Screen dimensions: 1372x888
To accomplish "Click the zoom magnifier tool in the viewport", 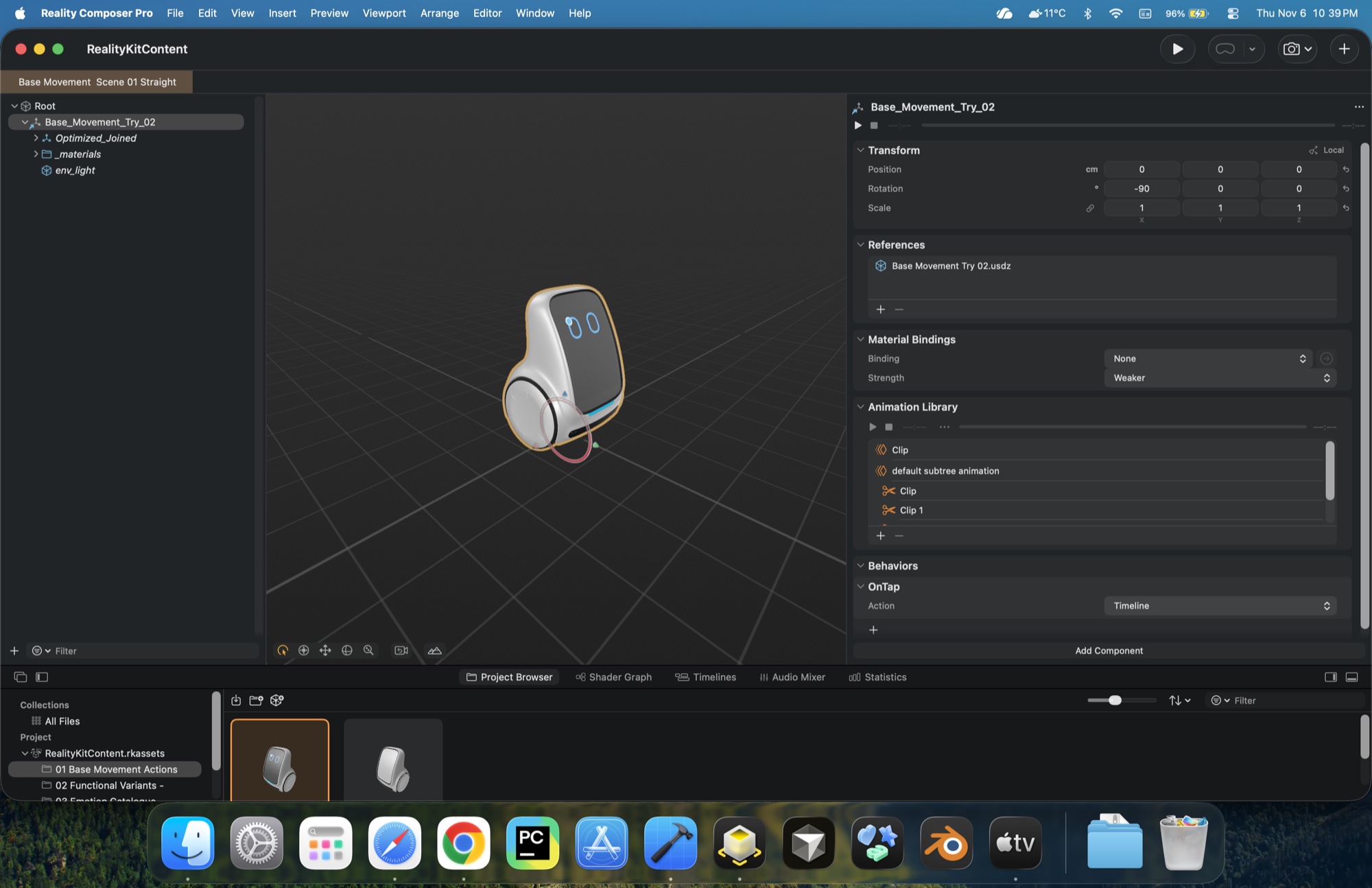I will tap(368, 651).
